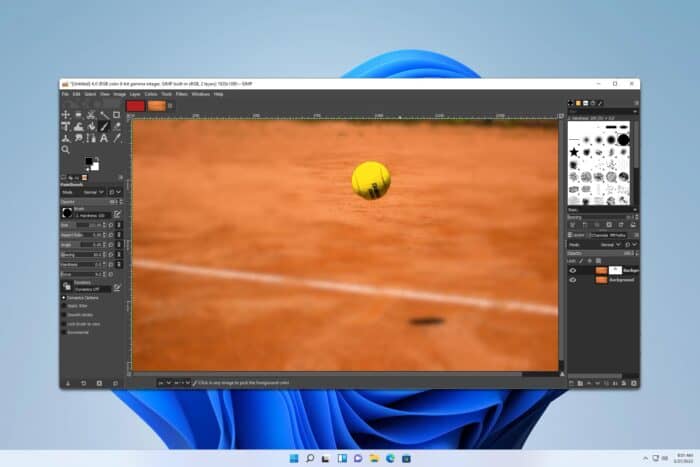Adjust the brush Hardness slider

[x=81, y=265]
